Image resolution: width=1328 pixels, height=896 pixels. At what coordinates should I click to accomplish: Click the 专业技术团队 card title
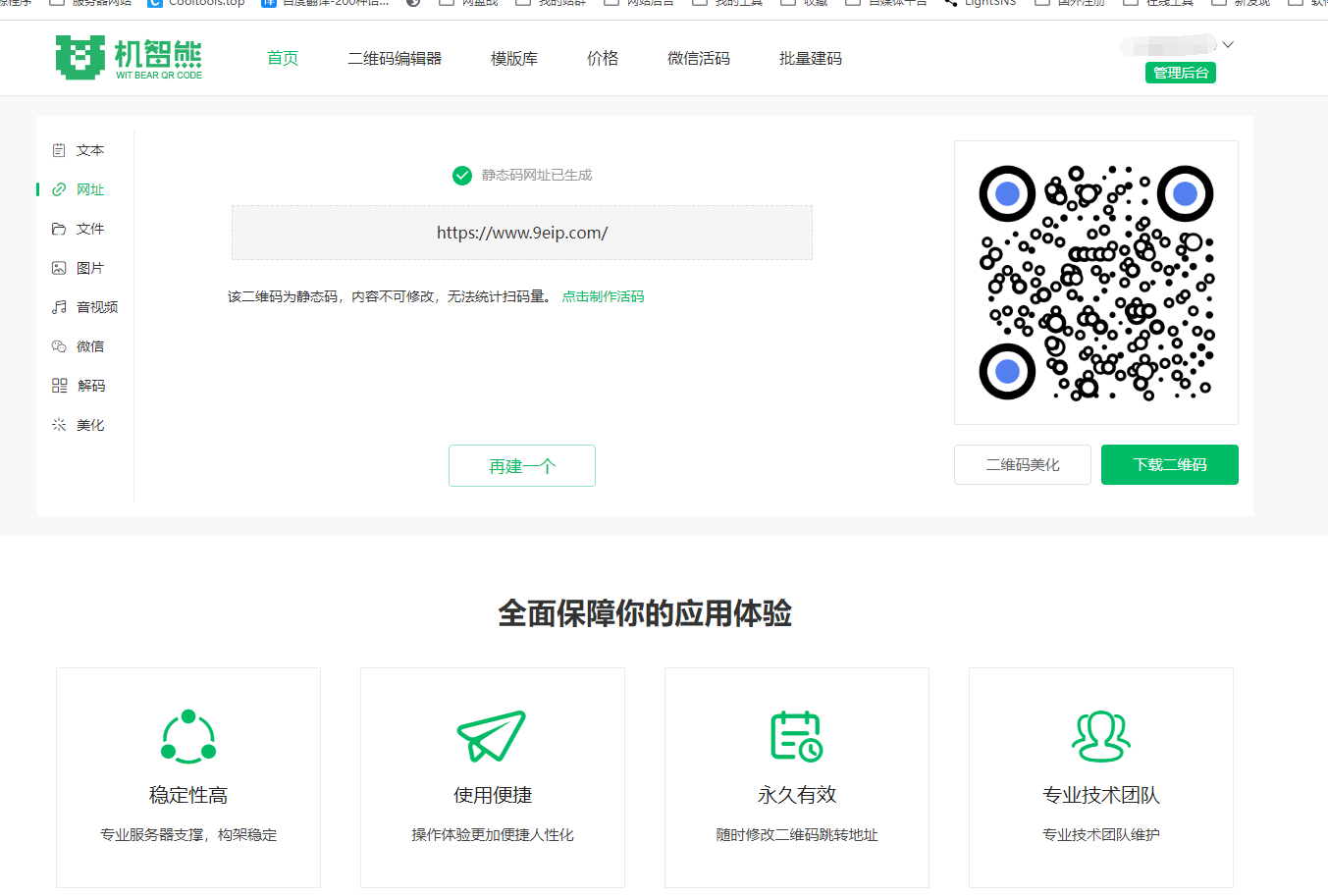tap(1101, 795)
